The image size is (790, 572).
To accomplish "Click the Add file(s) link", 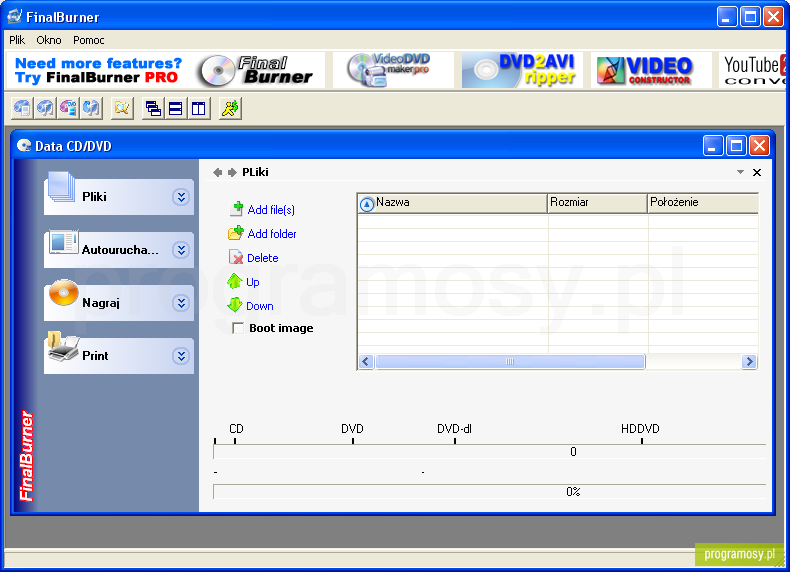I will (x=271, y=210).
